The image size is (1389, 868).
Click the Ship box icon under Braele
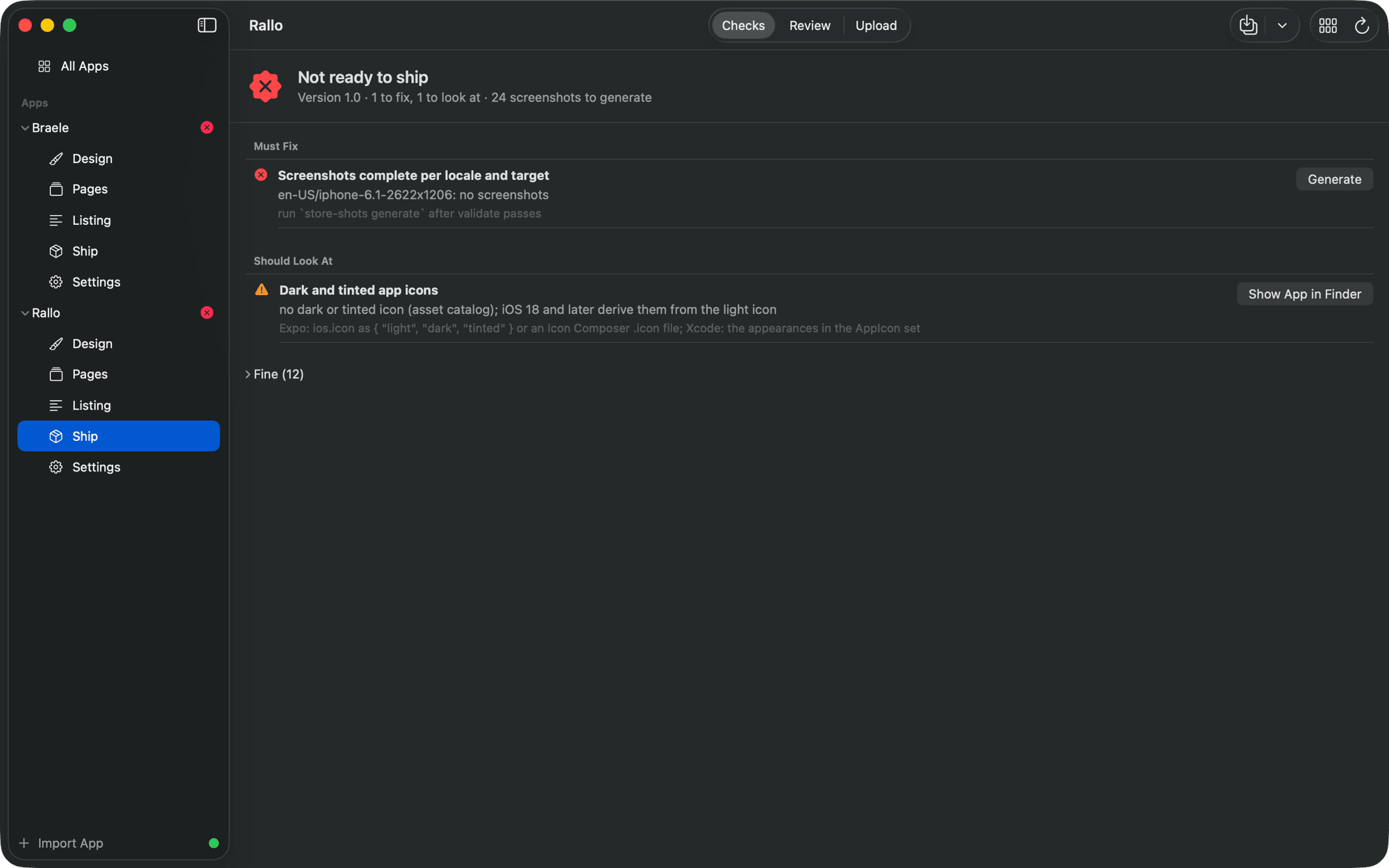click(x=56, y=251)
